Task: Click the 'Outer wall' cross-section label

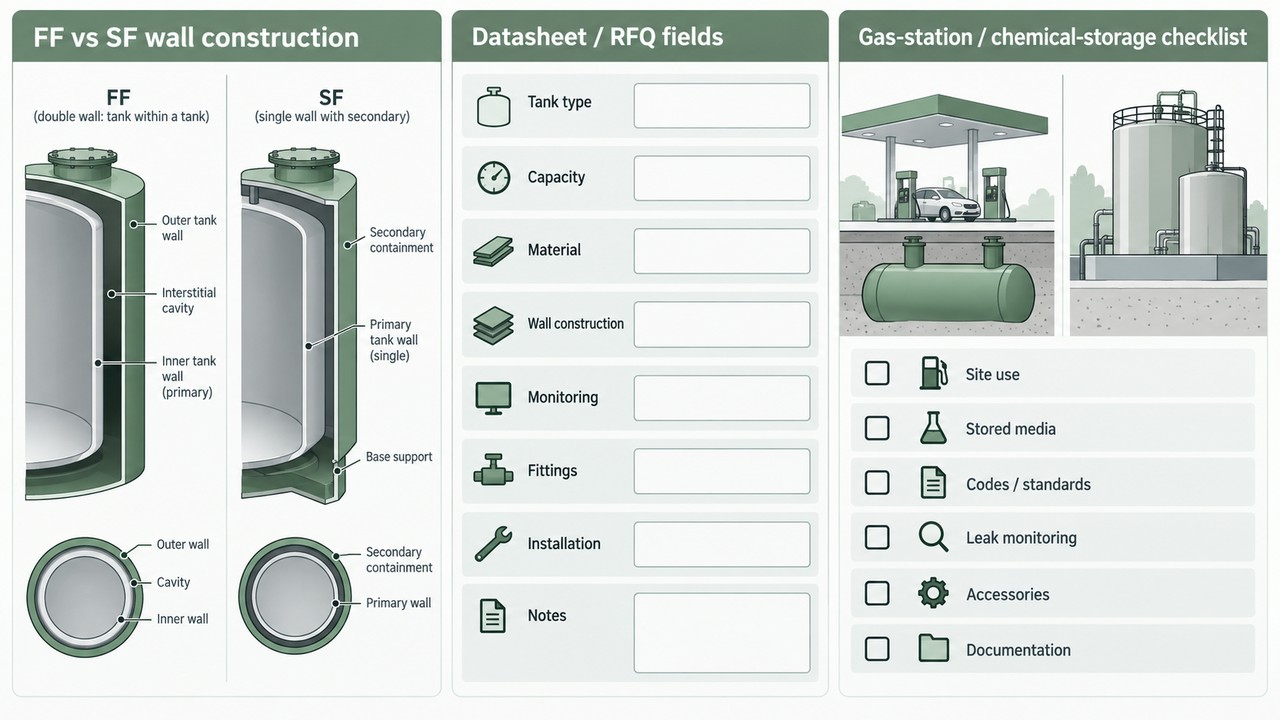Action: 183,545
